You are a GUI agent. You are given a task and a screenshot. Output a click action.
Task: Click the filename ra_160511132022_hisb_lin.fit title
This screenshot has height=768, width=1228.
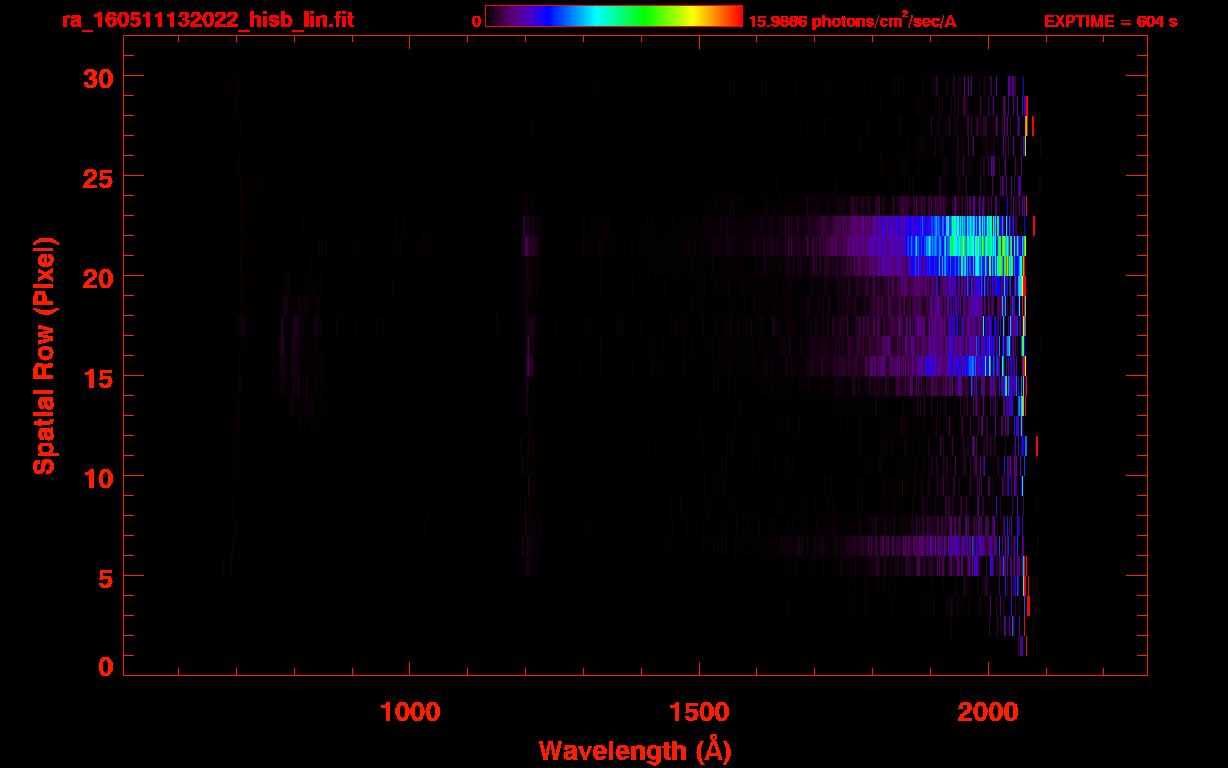coord(206,20)
